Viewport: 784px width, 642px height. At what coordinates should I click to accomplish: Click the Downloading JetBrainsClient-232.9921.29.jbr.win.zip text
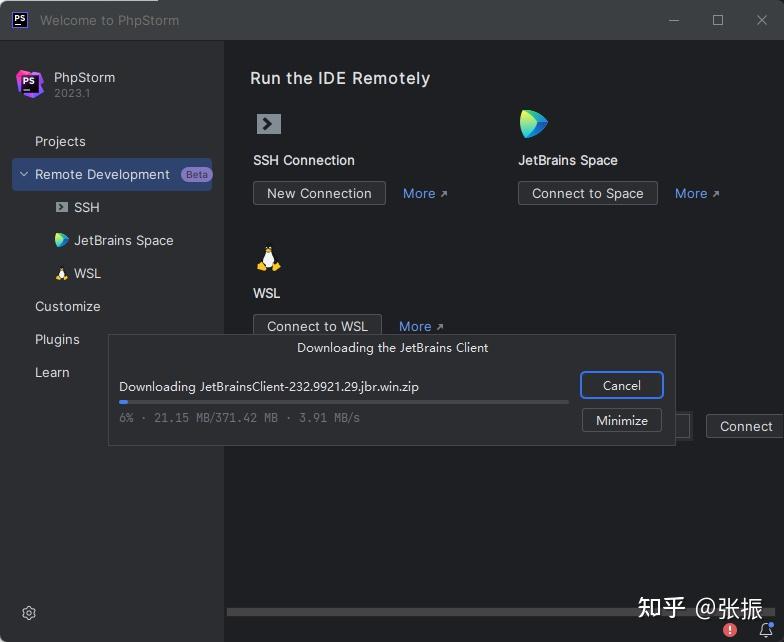(268, 386)
